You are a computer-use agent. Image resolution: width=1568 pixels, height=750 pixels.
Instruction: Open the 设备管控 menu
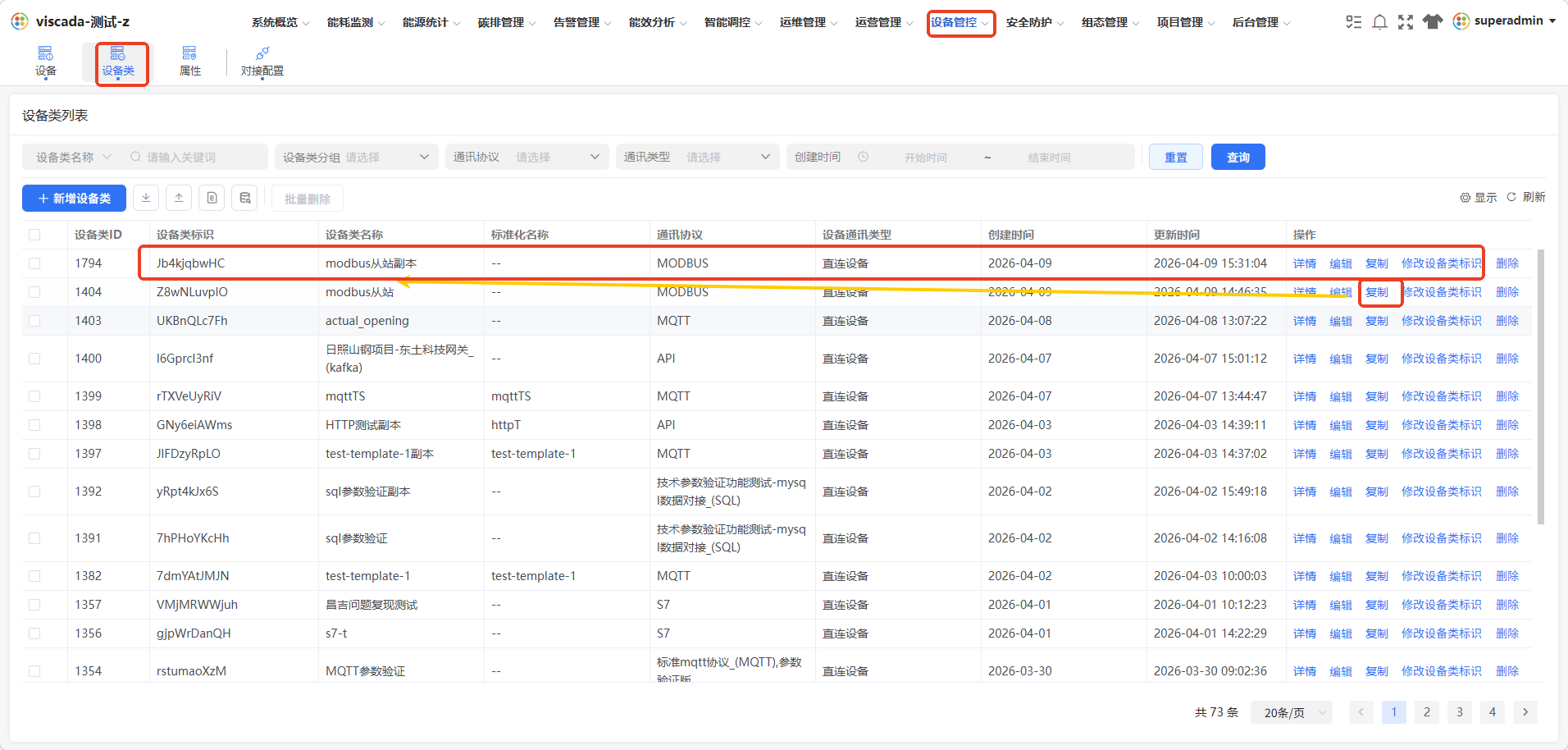tap(960, 22)
